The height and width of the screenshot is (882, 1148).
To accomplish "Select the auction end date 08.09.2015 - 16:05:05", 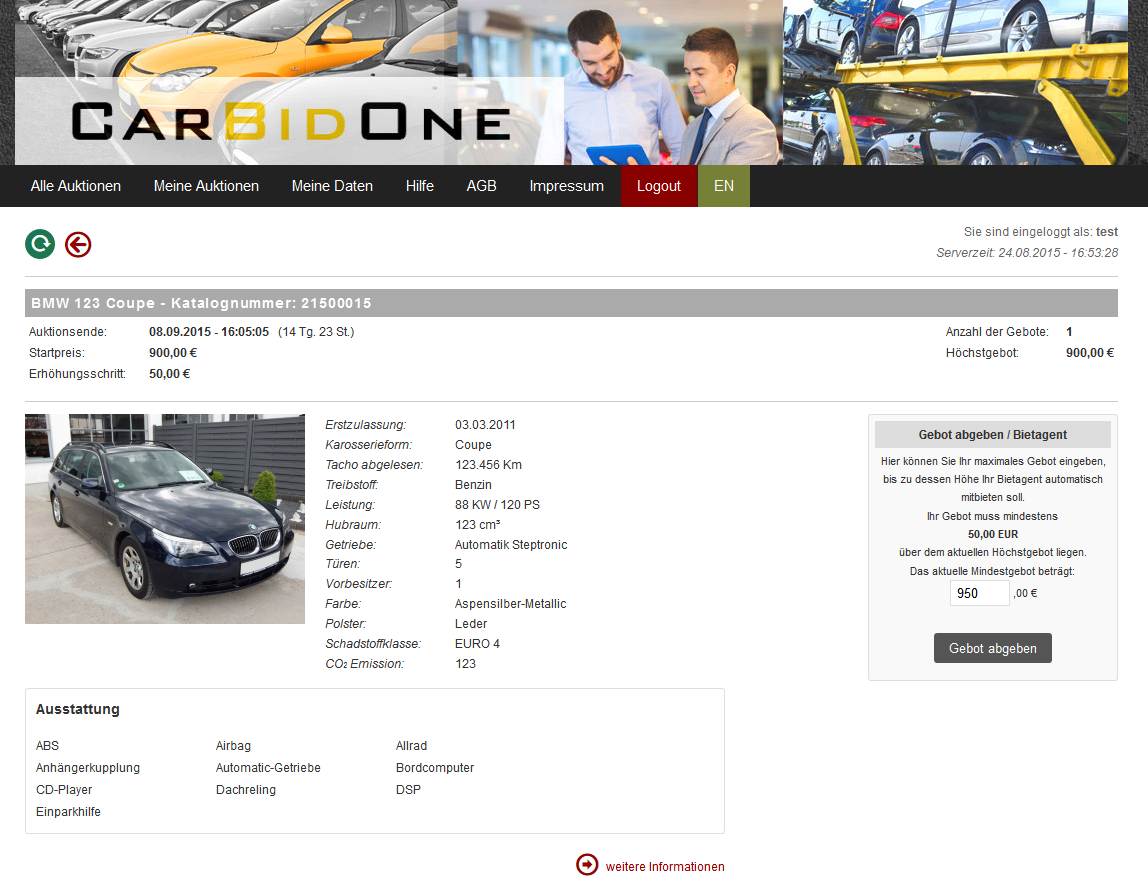I will [209, 332].
